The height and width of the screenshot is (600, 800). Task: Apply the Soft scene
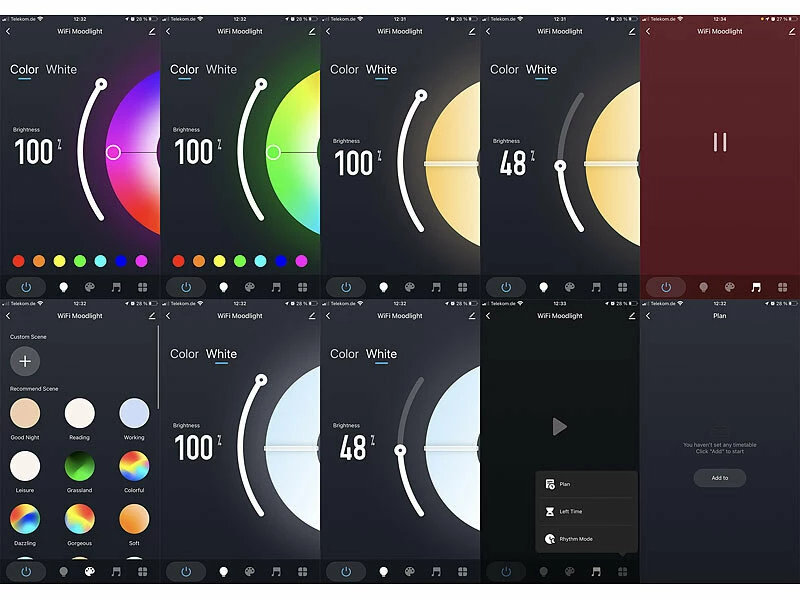pos(134,518)
